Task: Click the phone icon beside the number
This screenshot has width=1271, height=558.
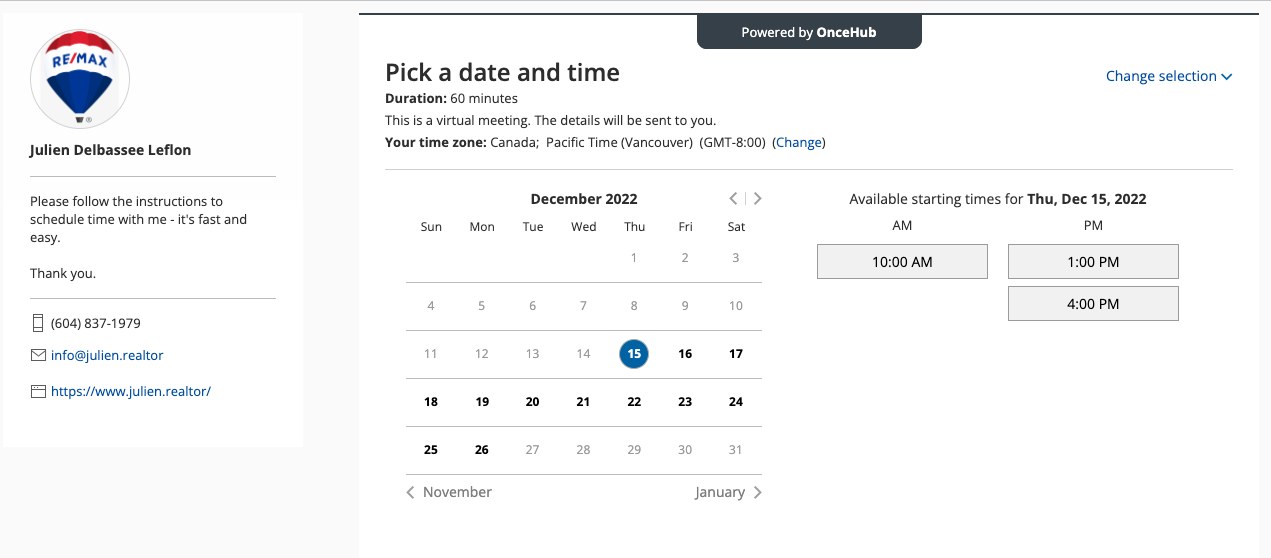Action: click(x=39, y=323)
